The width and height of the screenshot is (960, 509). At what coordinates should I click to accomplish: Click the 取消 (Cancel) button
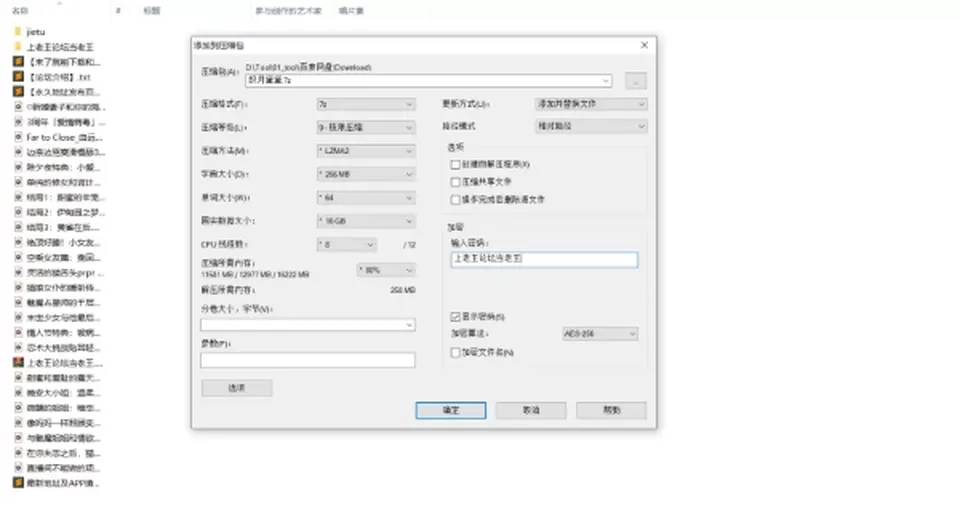click(531, 410)
